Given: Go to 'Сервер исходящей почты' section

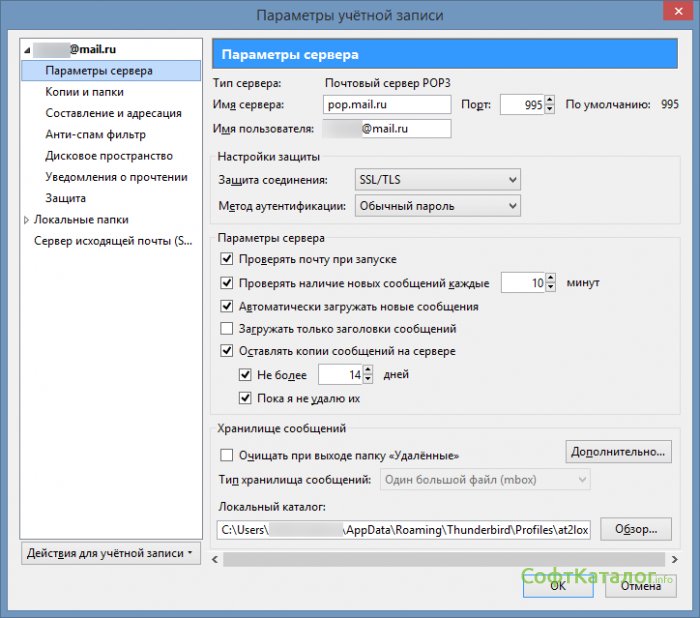Looking at the screenshot, I should click(112, 241).
